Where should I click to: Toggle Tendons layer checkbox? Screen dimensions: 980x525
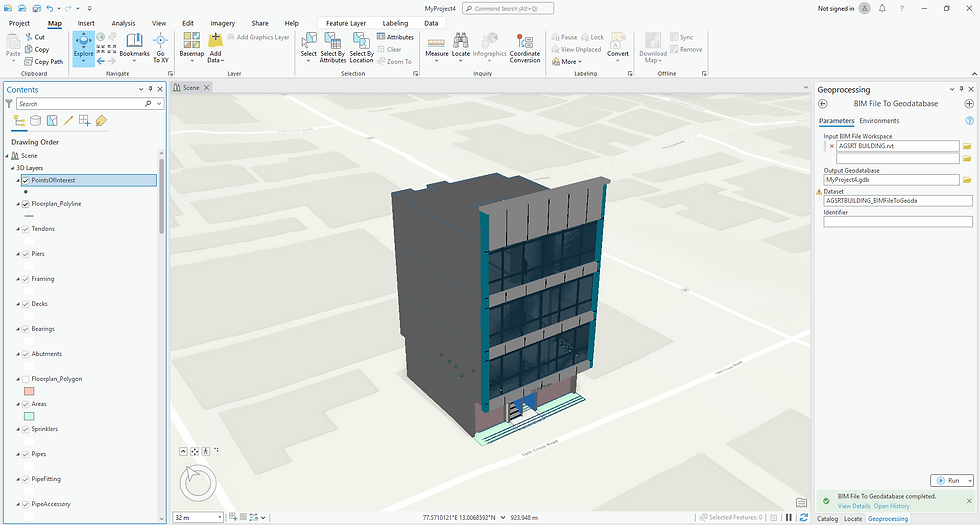point(26,229)
